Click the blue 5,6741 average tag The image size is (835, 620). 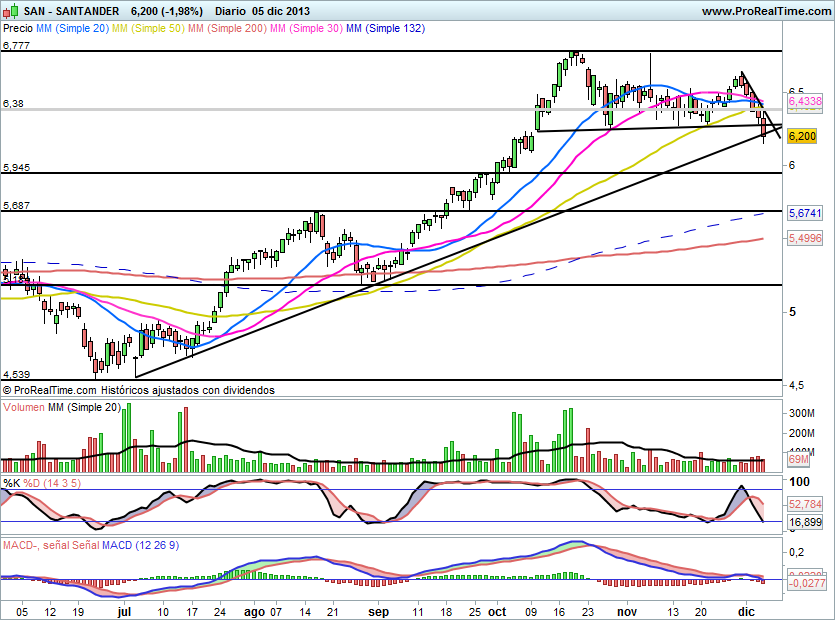point(805,213)
